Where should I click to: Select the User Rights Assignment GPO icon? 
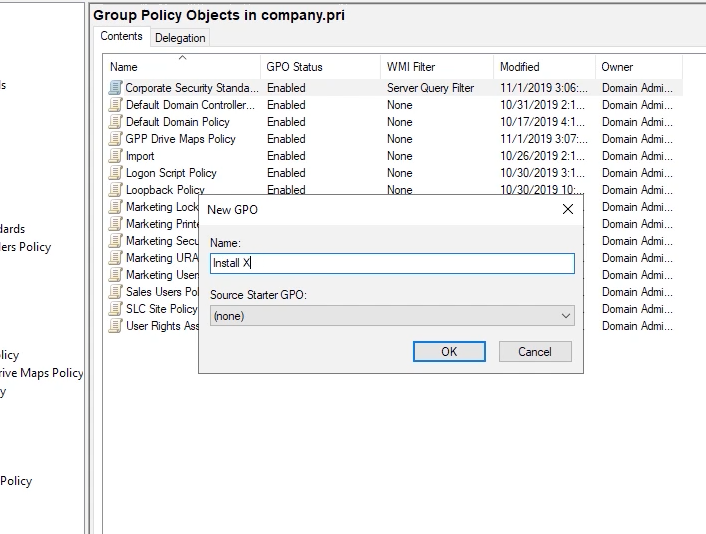click(116, 326)
